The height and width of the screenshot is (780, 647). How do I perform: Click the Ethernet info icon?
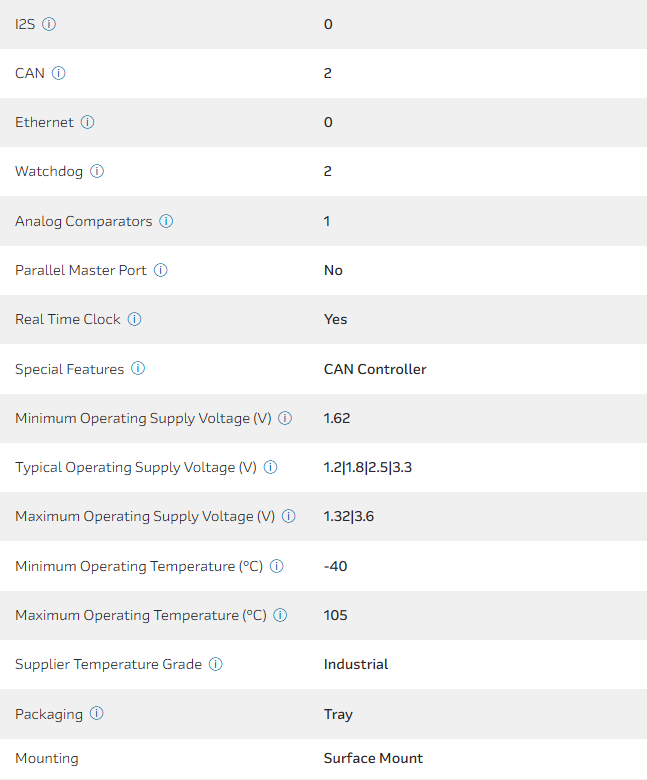[87, 122]
